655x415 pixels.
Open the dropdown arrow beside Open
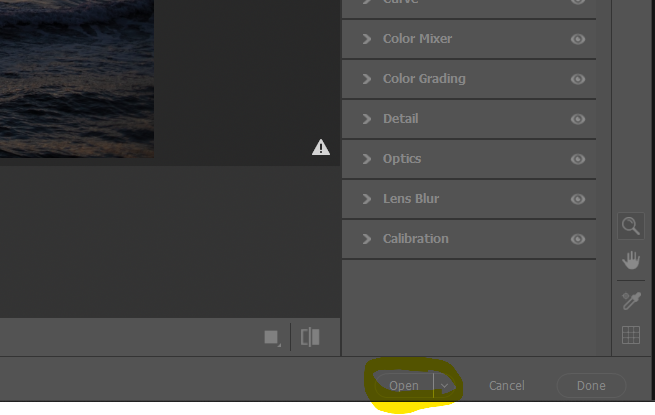point(444,386)
